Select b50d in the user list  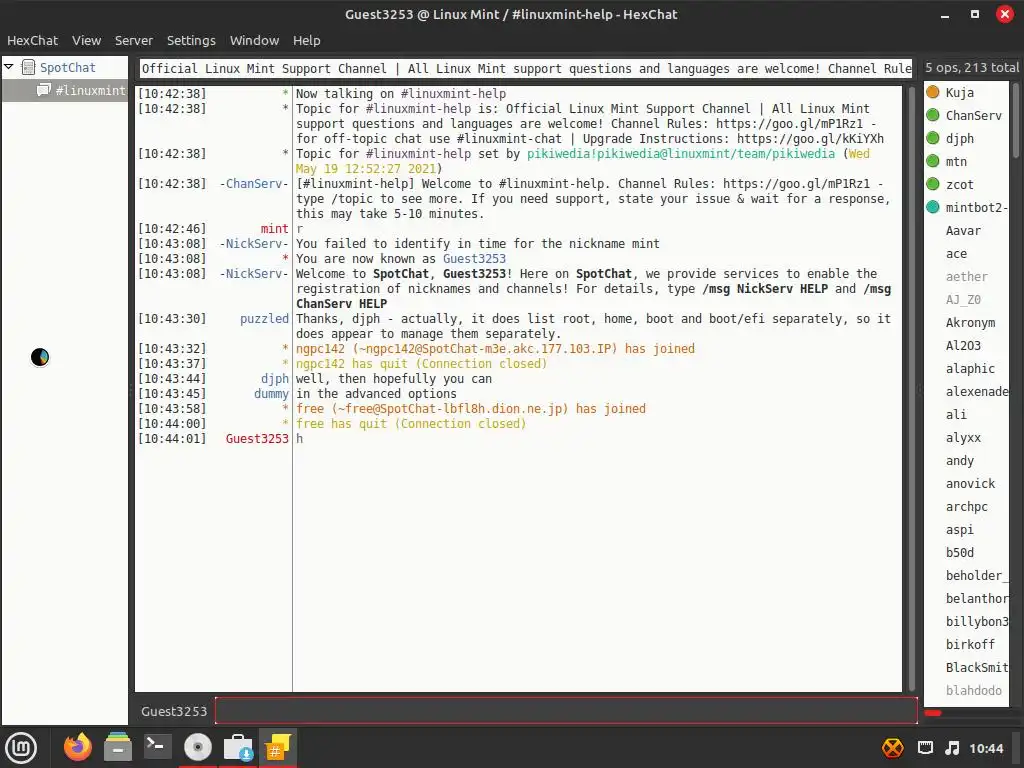click(x=959, y=552)
